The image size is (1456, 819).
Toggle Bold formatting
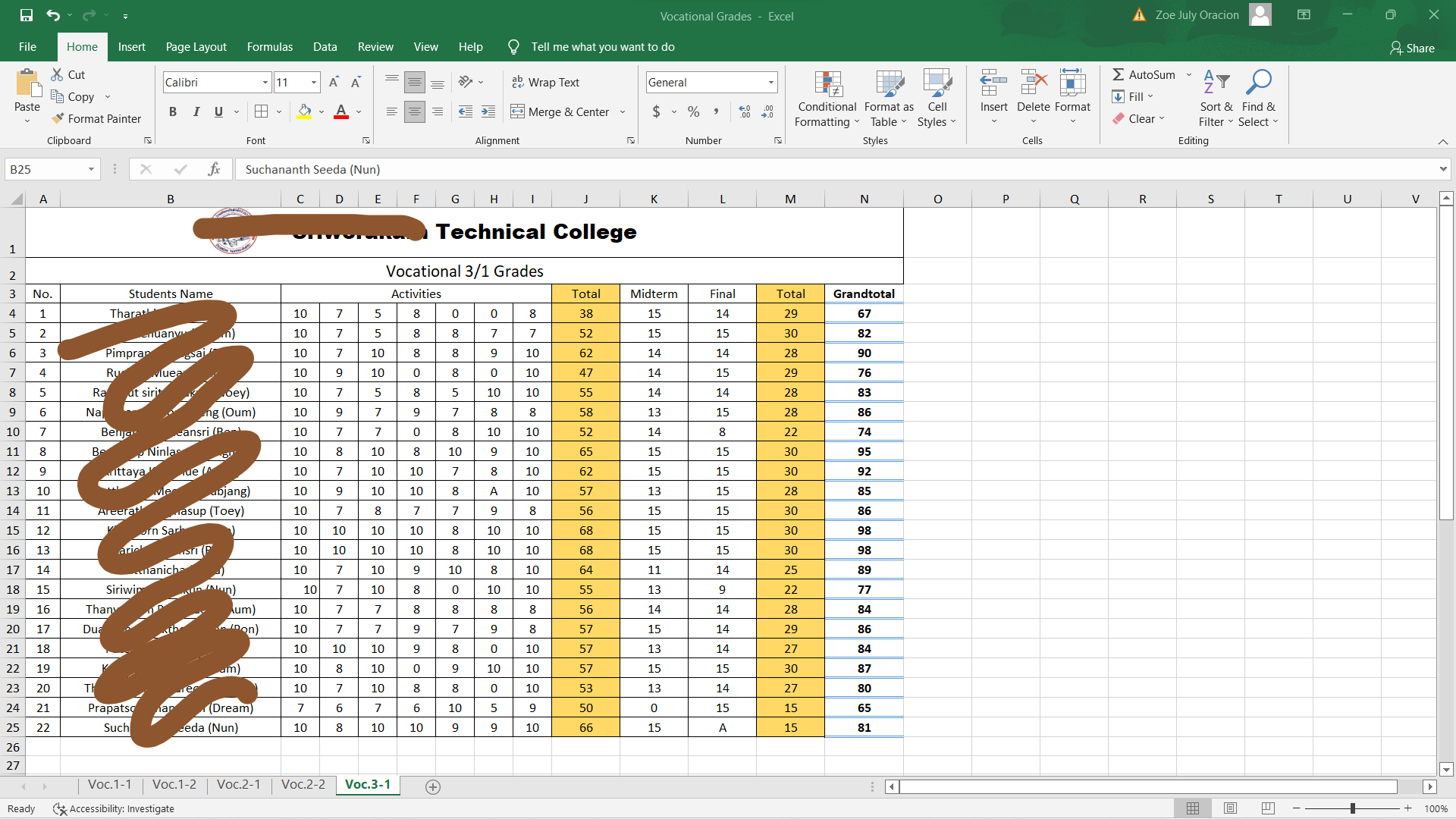point(173,111)
